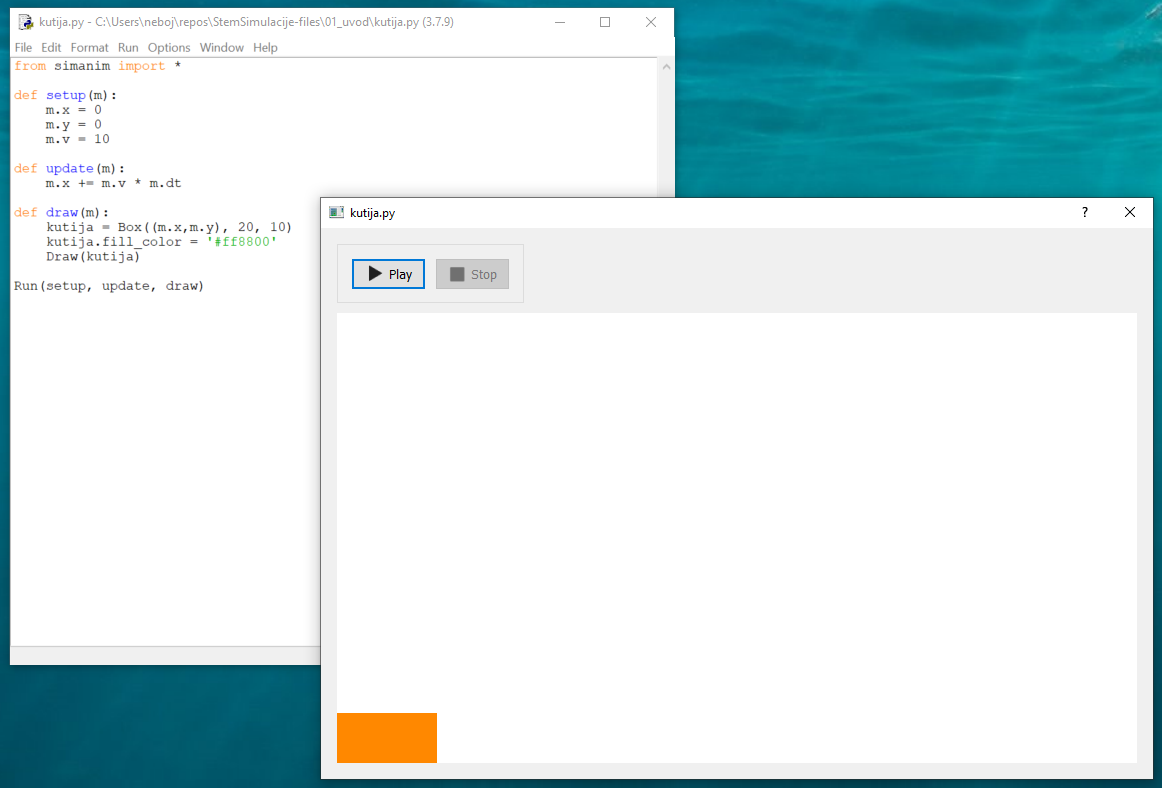Click the question mark help button
1162x788 pixels.
coord(1084,212)
